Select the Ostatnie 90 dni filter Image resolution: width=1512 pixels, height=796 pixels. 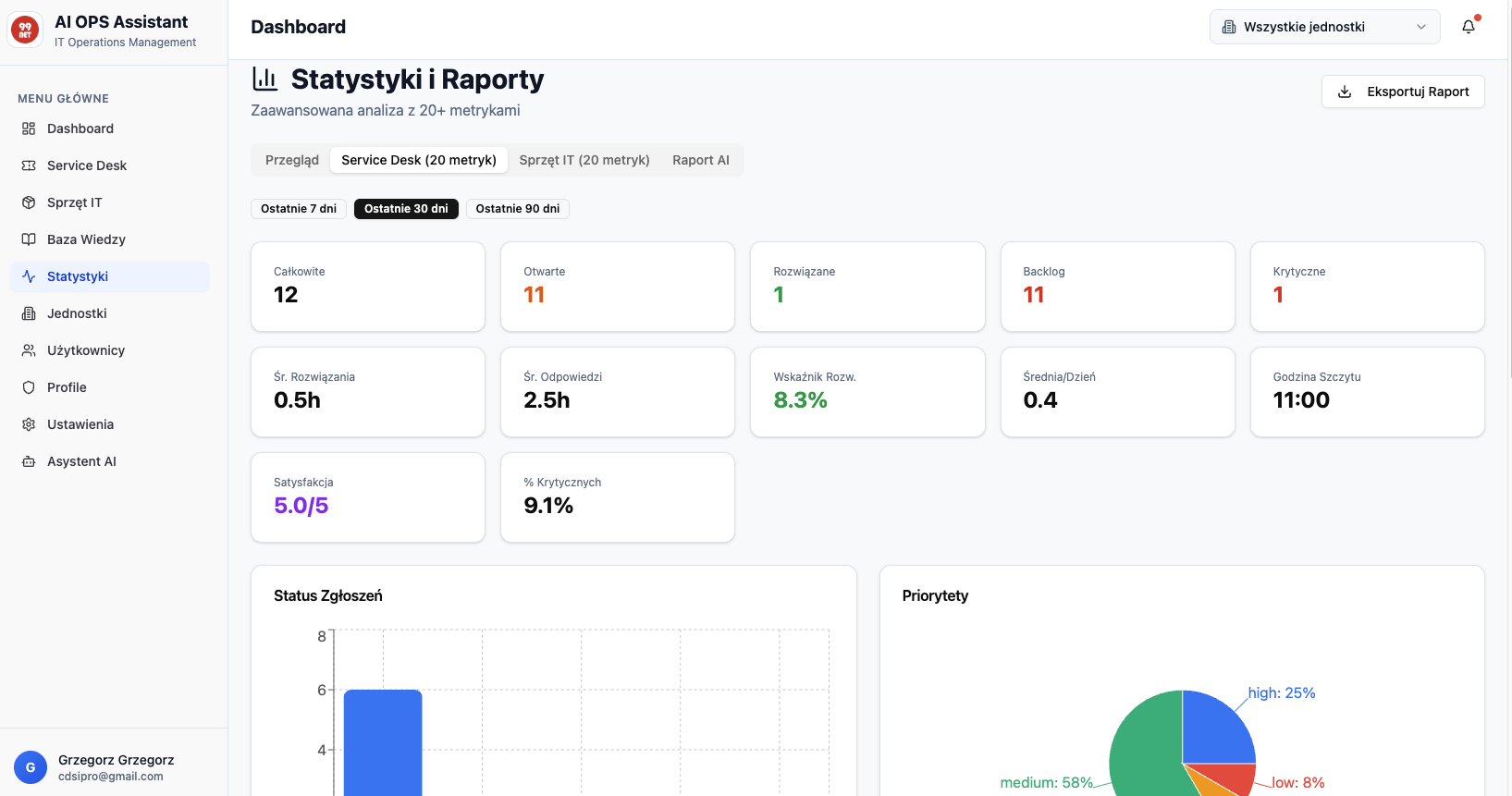pyautogui.click(x=517, y=209)
